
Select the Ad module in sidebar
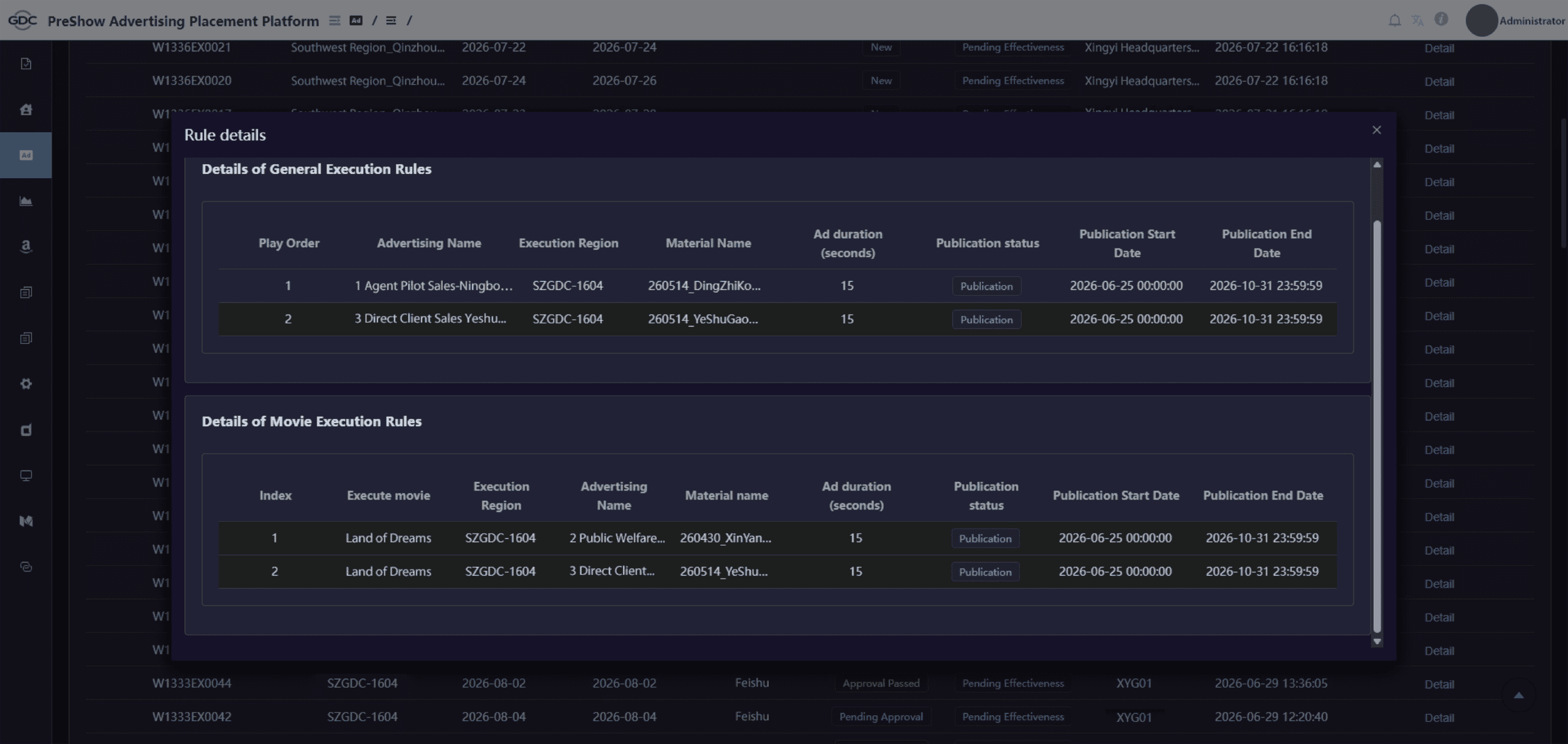tap(26, 155)
